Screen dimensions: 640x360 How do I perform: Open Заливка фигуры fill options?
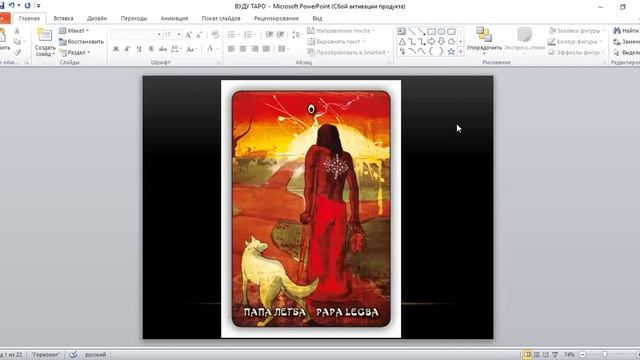(x=576, y=31)
